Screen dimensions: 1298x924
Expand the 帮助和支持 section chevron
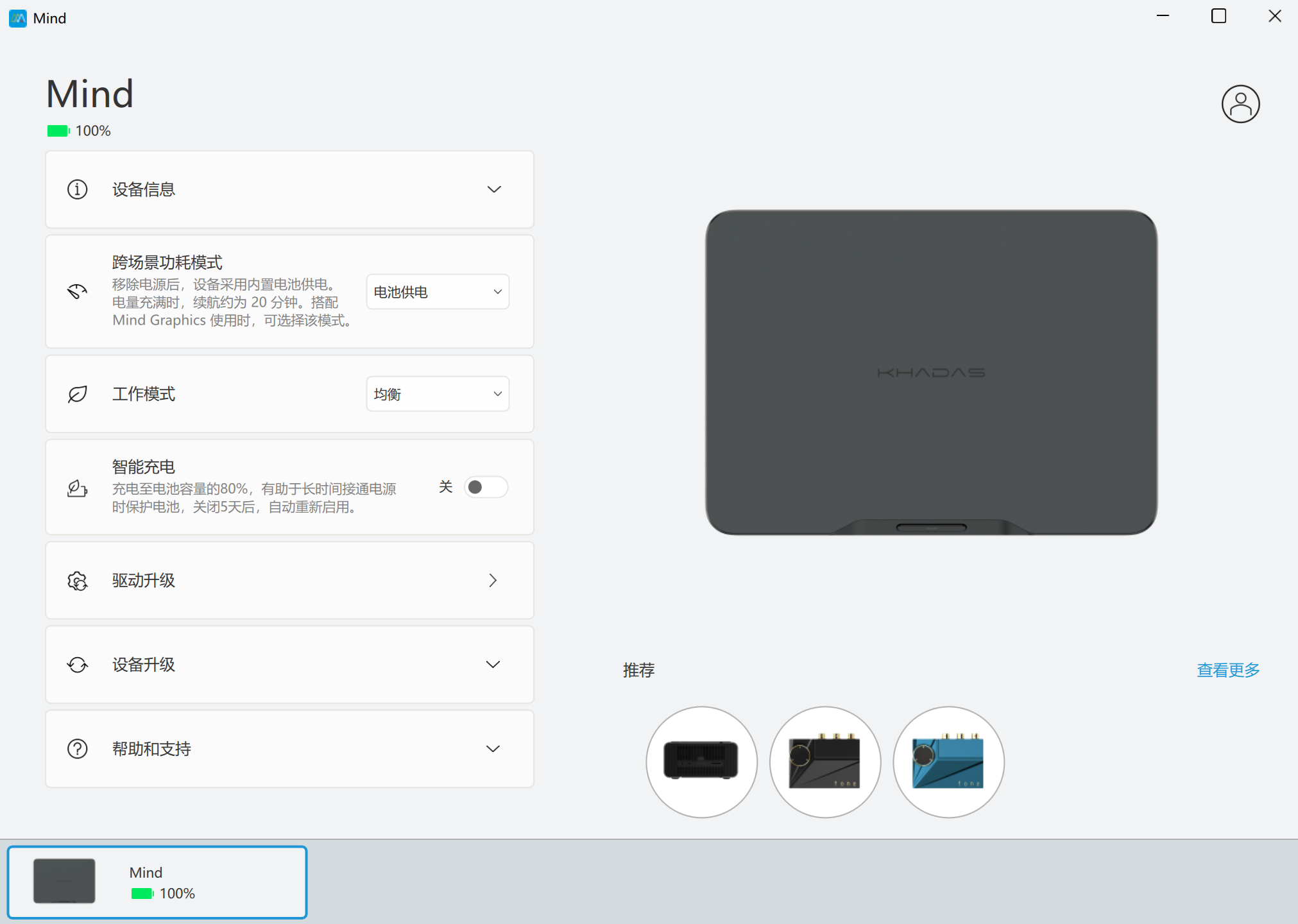(493, 749)
